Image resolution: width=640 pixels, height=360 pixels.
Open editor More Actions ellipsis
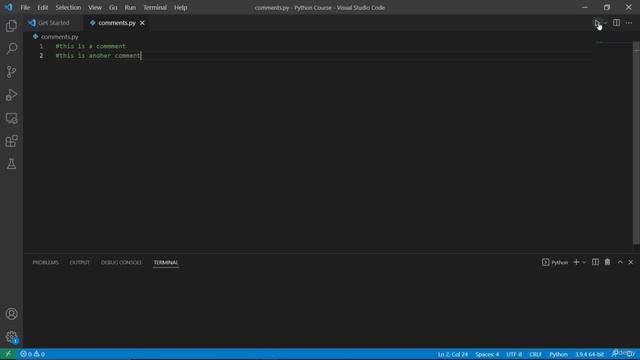click(629, 23)
